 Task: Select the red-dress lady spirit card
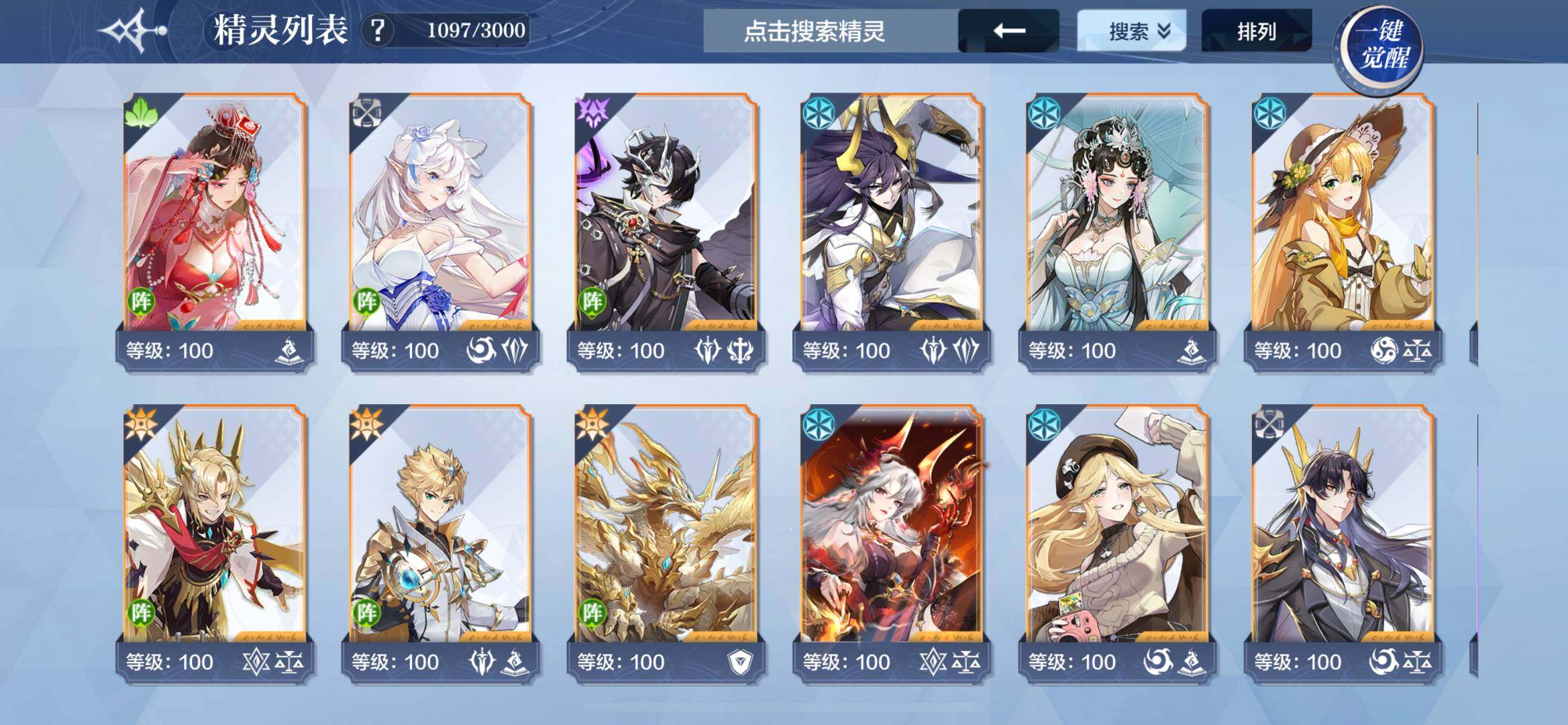tap(215, 232)
